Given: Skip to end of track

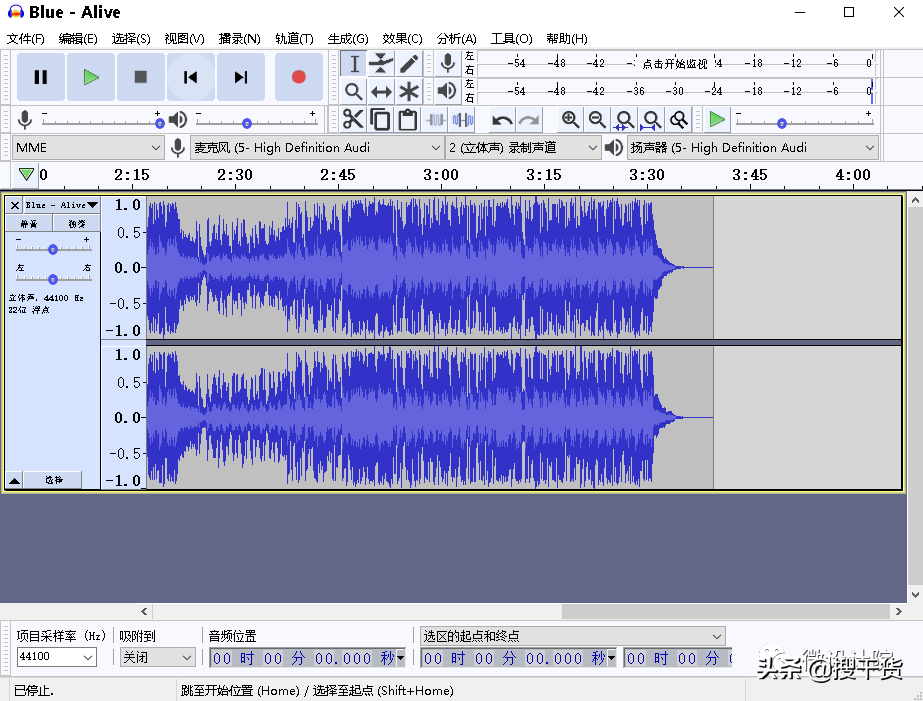Looking at the screenshot, I should point(241,77).
